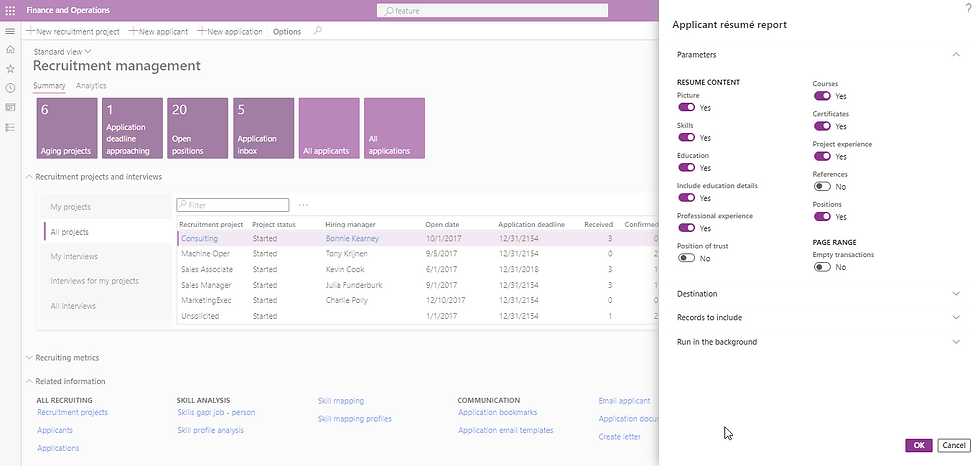This screenshot has width=980, height=466.
Task: Go to Home in sidebar
Action: (x=10, y=49)
